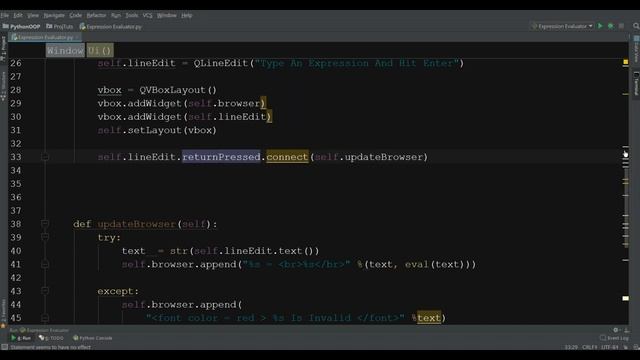
Task: Run the Expression Evaluator configuration
Action: 600,26
